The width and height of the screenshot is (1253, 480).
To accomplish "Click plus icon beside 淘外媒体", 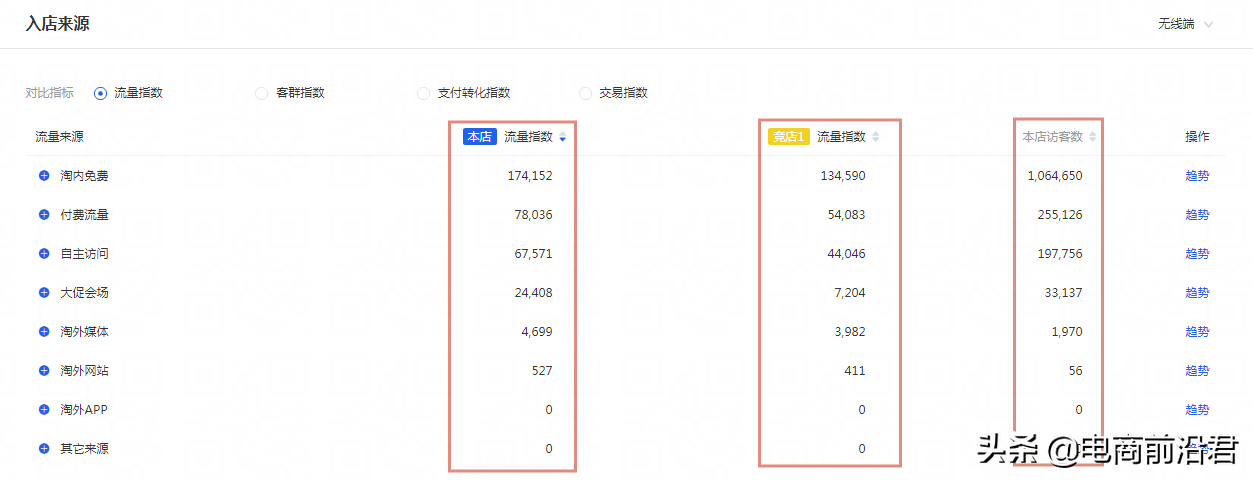I will tap(44, 332).
